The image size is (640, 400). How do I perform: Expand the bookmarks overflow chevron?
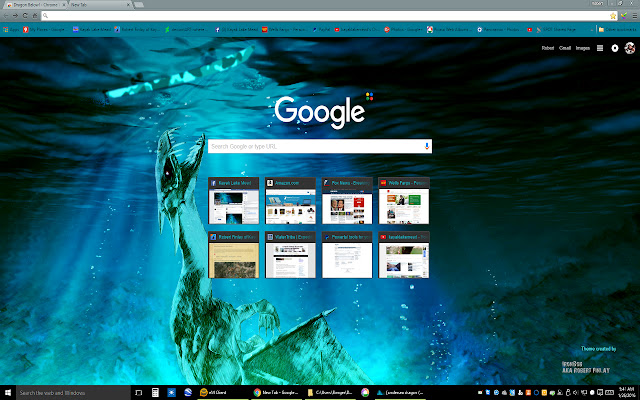click(592, 29)
